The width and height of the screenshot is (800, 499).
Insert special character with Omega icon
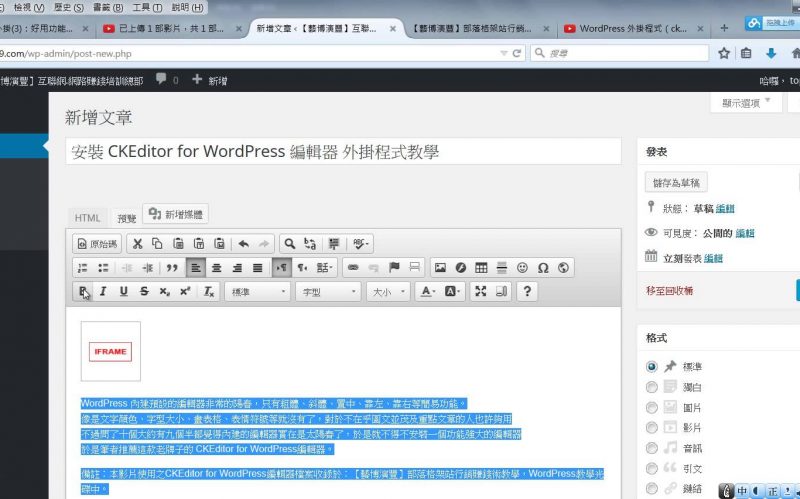(543, 267)
